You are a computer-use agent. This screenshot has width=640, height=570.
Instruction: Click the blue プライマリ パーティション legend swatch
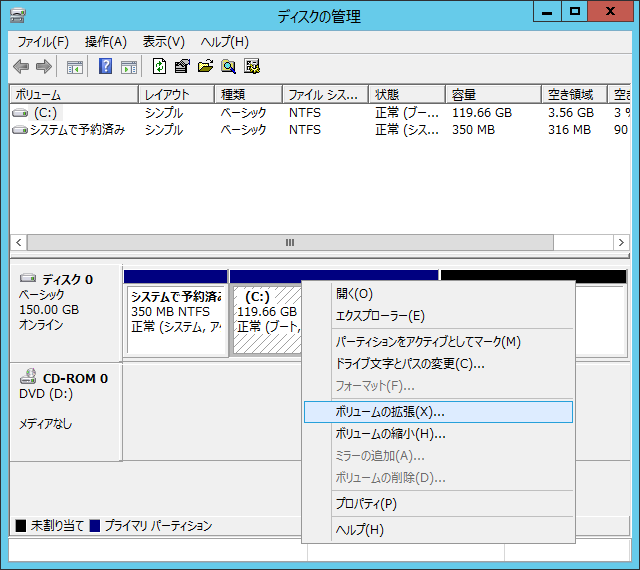click(95, 526)
